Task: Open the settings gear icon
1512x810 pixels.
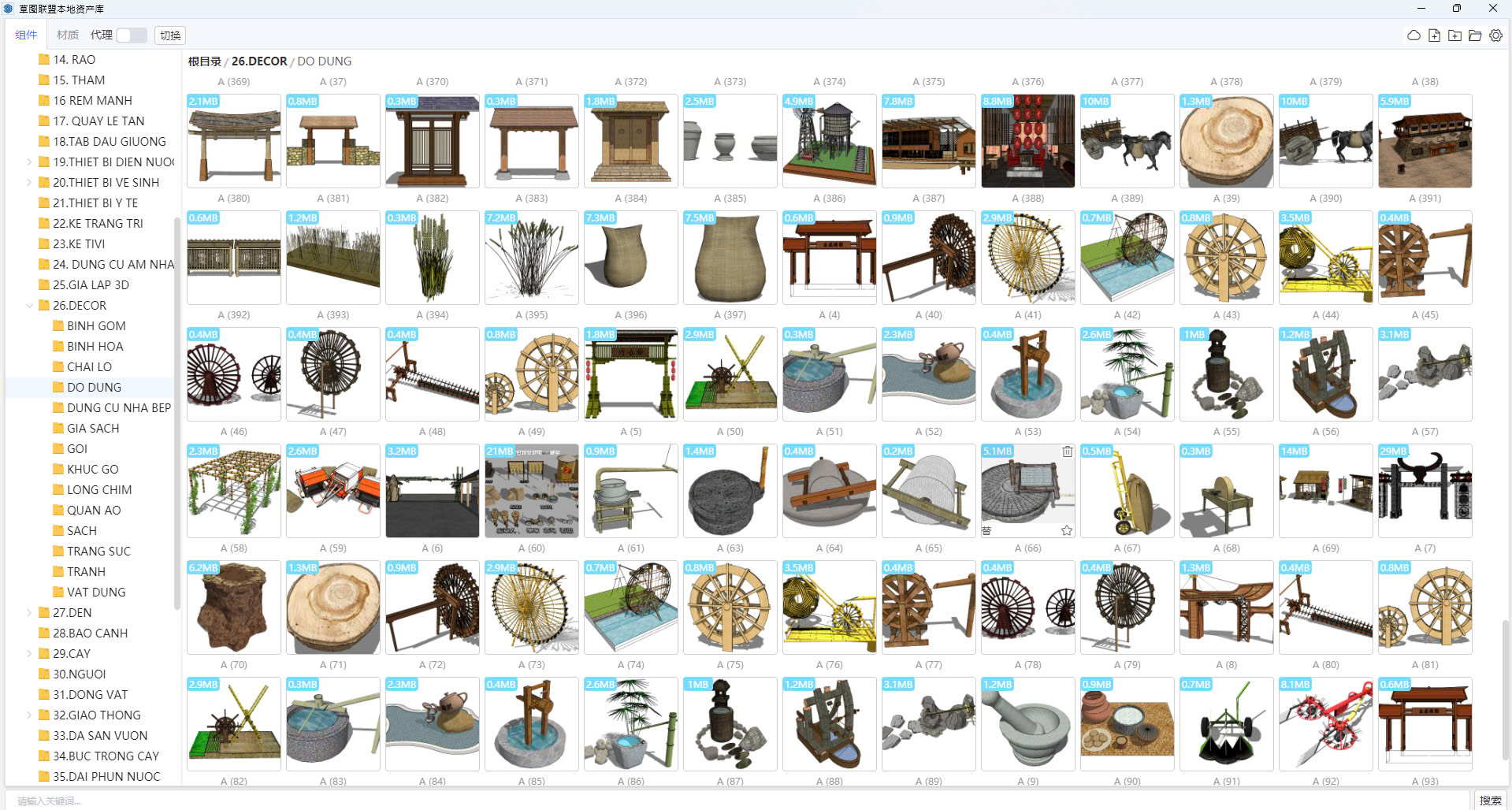Action: pos(1495,35)
